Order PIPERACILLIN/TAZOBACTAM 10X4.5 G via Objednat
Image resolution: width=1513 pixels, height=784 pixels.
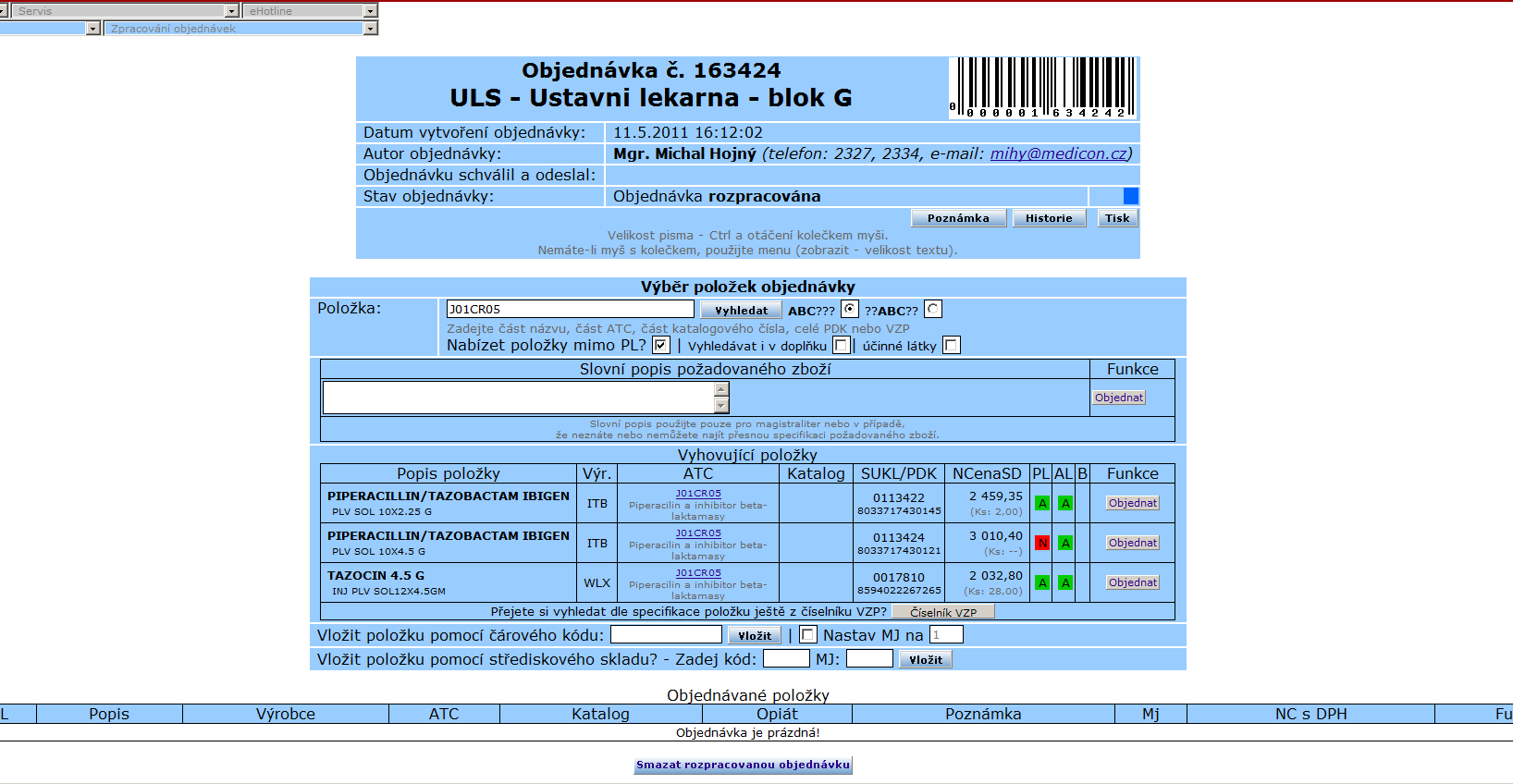(1133, 543)
